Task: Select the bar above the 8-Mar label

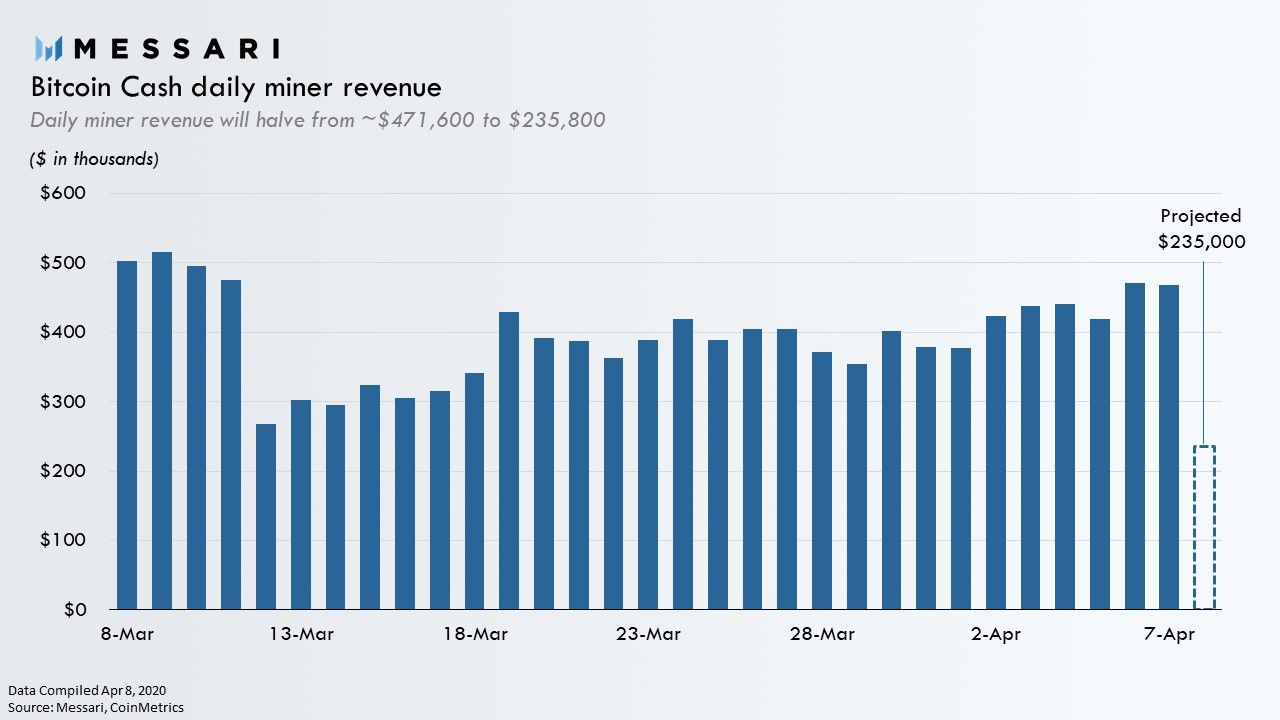Action: click(x=127, y=435)
